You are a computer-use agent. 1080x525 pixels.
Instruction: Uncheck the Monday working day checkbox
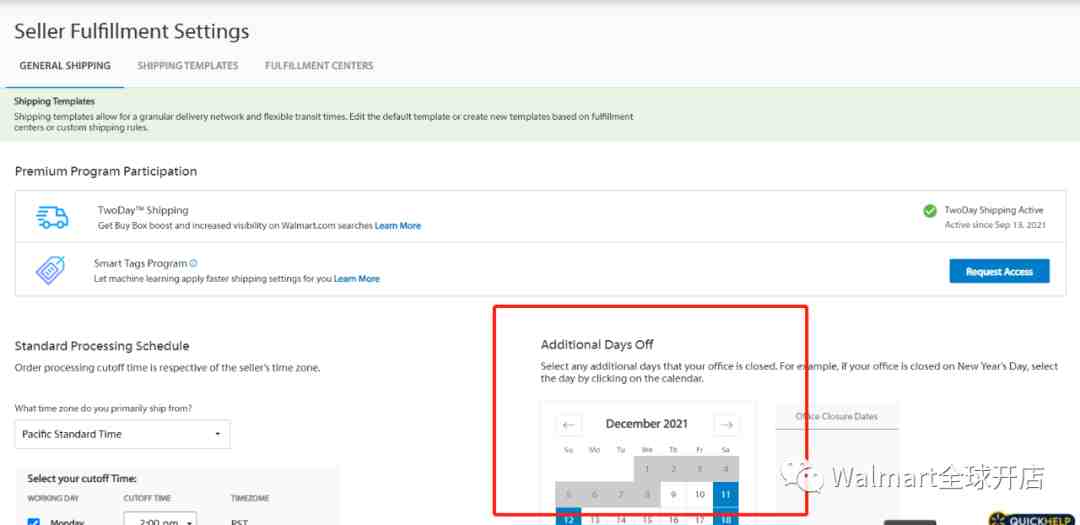pyautogui.click(x=34, y=522)
